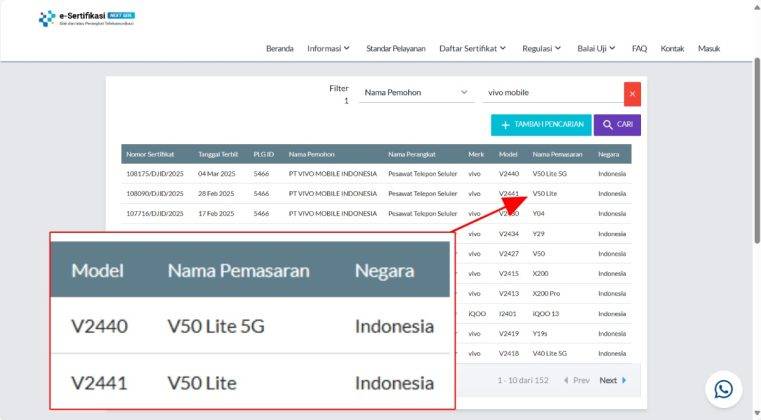
Task: Select certificate 108175/DJID/2025
Action: click(x=155, y=173)
